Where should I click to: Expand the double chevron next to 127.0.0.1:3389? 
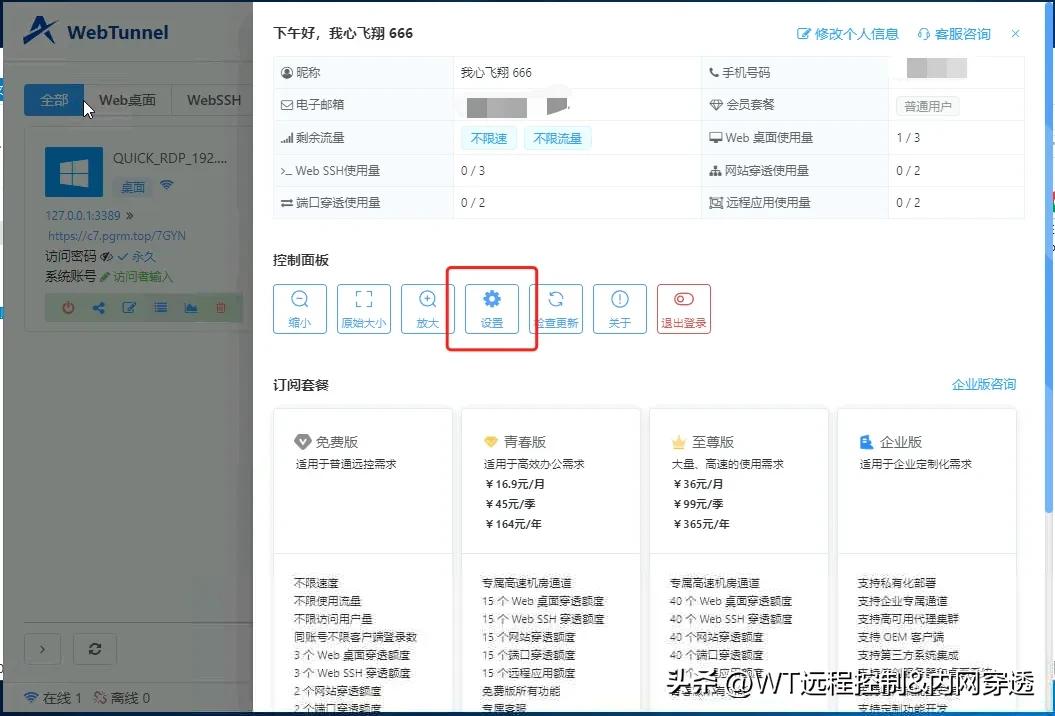(129, 215)
